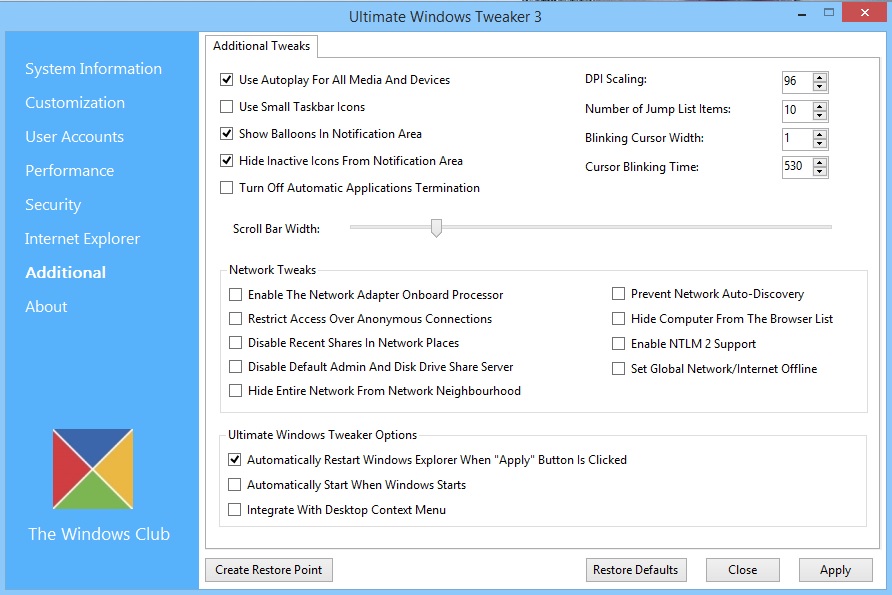This screenshot has height=595, width=892.
Task: Check Restrict Access Over Anonymous Connections
Action: pos(235,319)
